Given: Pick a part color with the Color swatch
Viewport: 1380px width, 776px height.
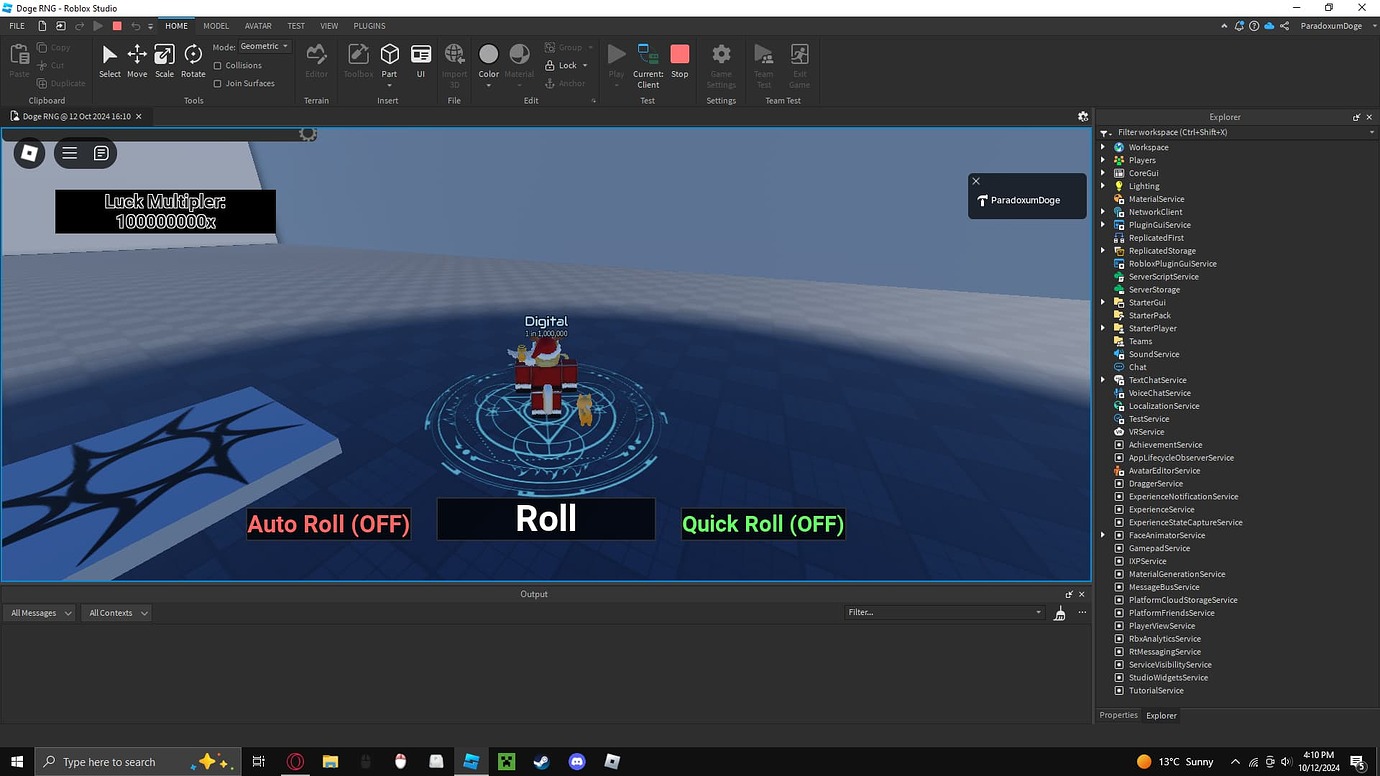Looking at the screenshot, I should tap(488, 55).
